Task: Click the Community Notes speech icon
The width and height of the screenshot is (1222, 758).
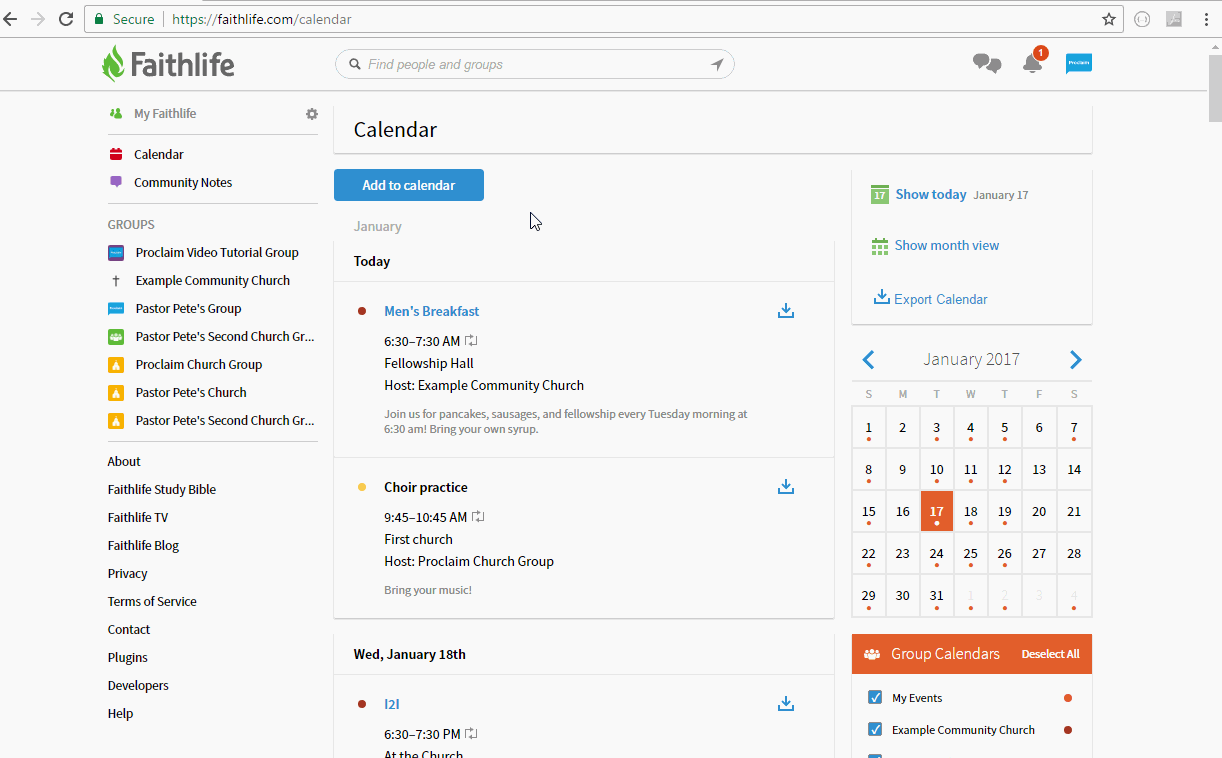Action: point(116,182)
